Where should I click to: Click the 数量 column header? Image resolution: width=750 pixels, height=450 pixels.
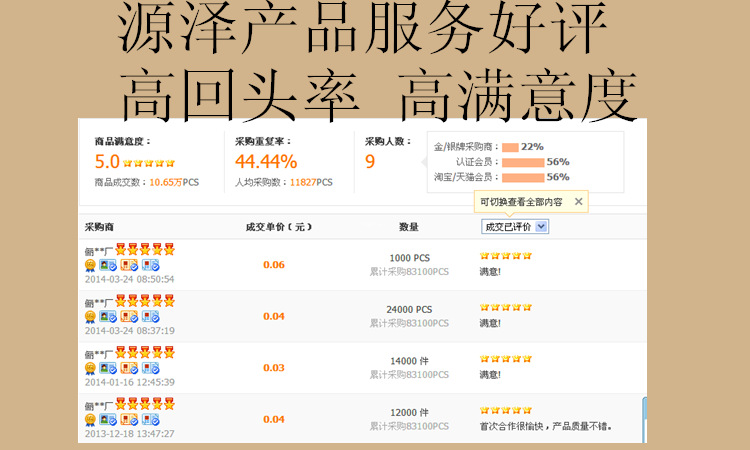coord(409,227)
